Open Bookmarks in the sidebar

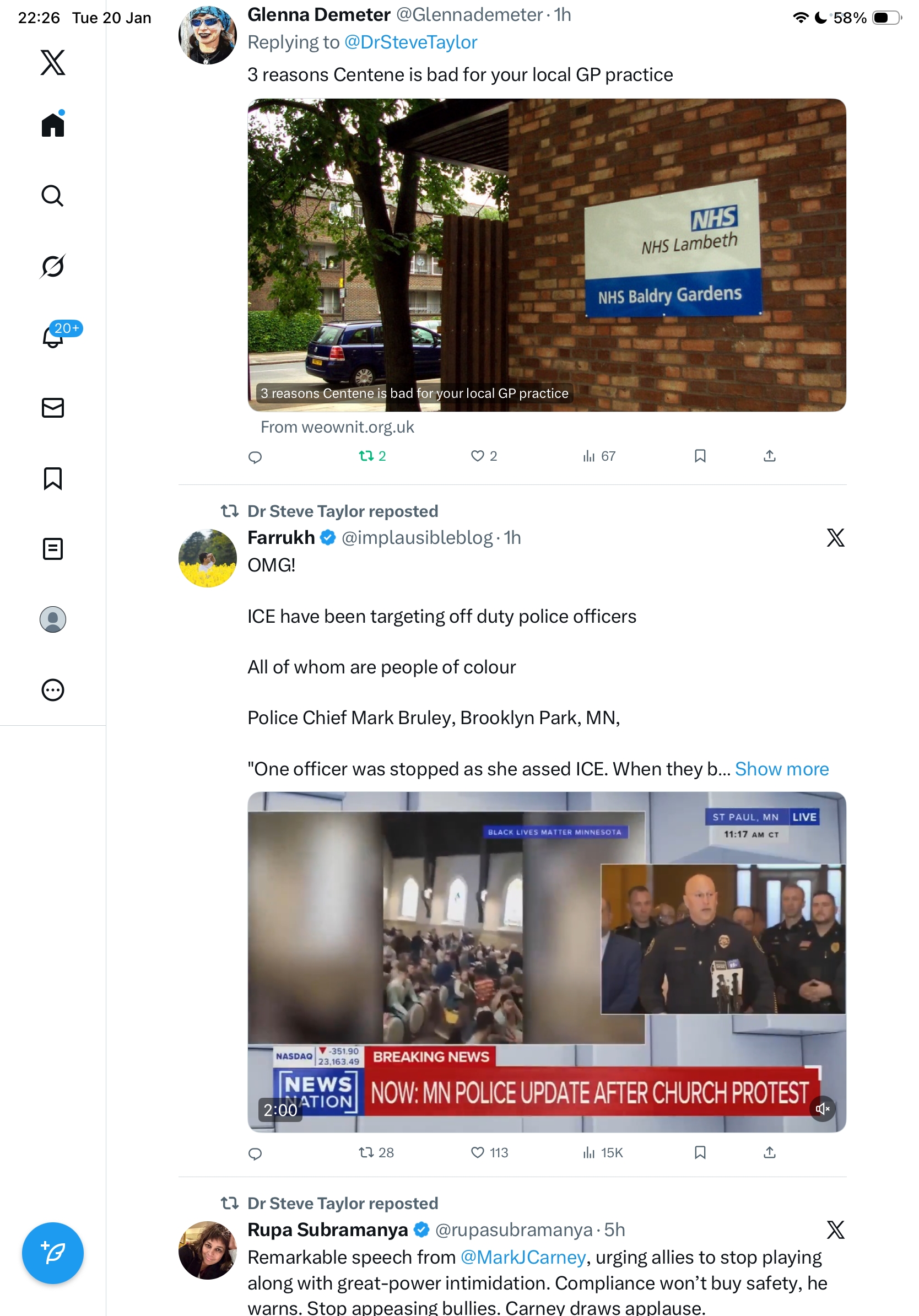[53, 478]
